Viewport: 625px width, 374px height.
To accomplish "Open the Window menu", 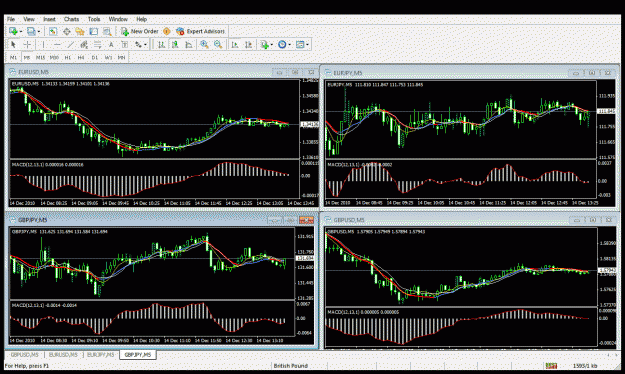I will click(118, 19).
